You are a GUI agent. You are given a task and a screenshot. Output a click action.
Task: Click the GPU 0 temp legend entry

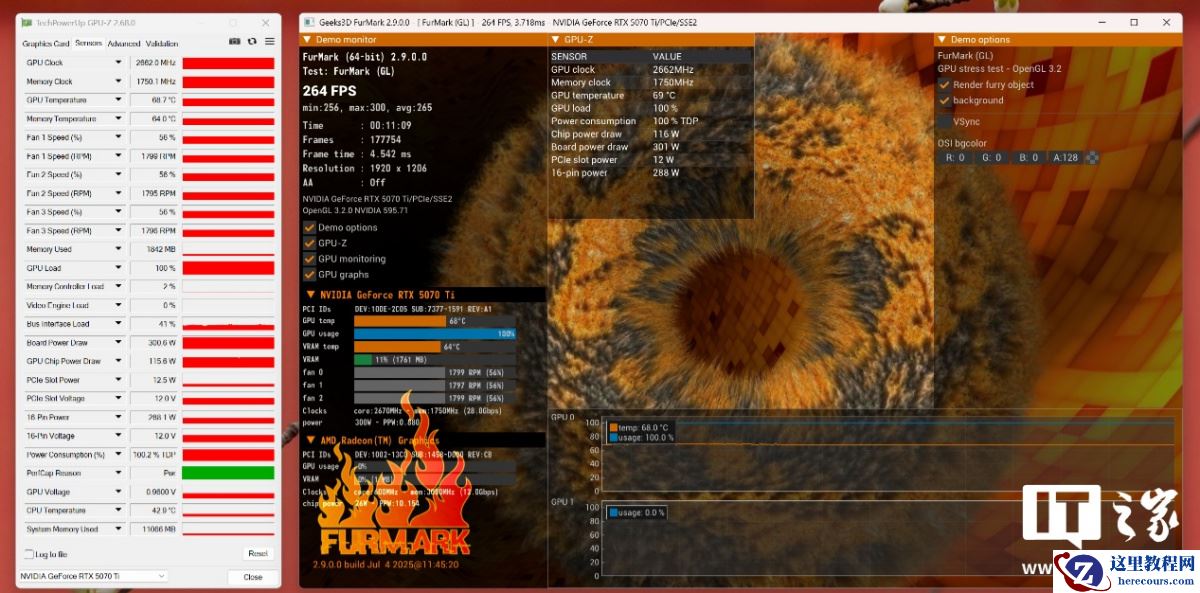[x=640, y=427]
